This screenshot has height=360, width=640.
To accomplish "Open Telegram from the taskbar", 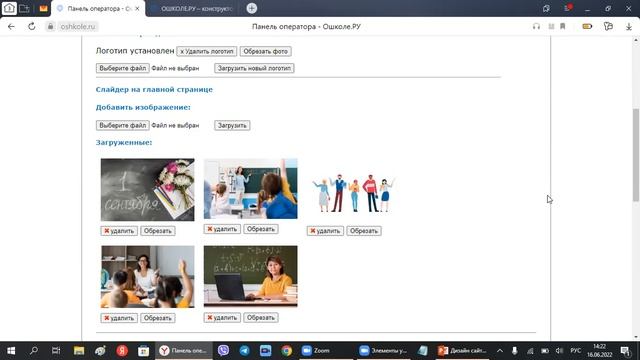I will [244, 351].
